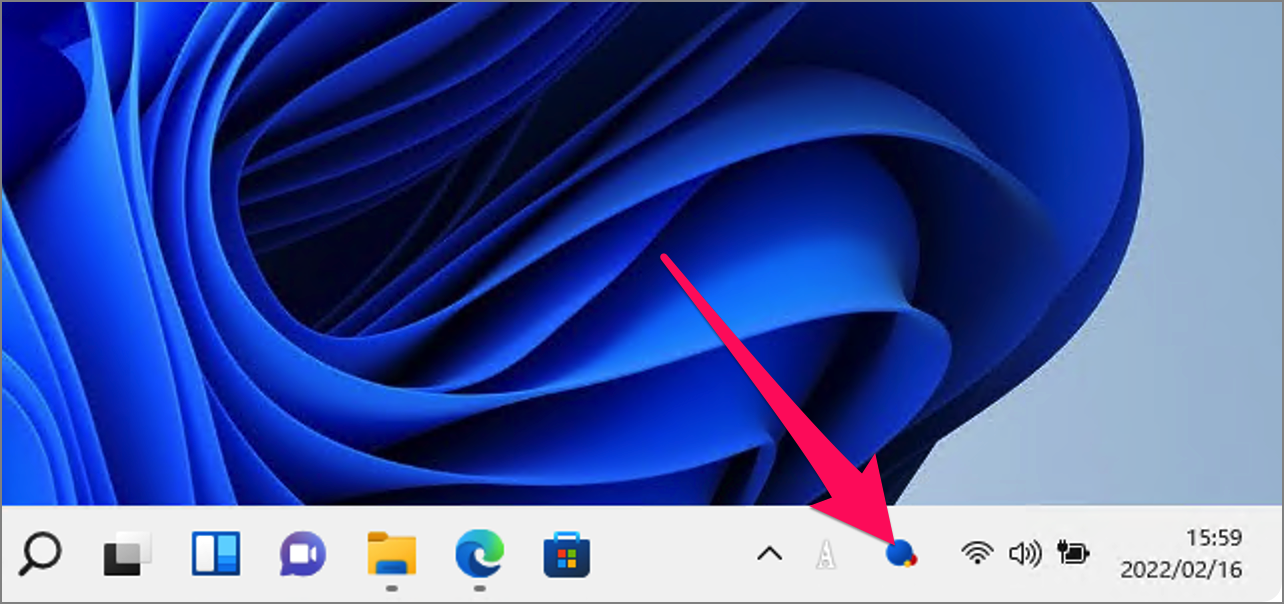Screen dimensions: 1284x604
Task: Check the battery status icon
Action: [x=1073, y=550]
